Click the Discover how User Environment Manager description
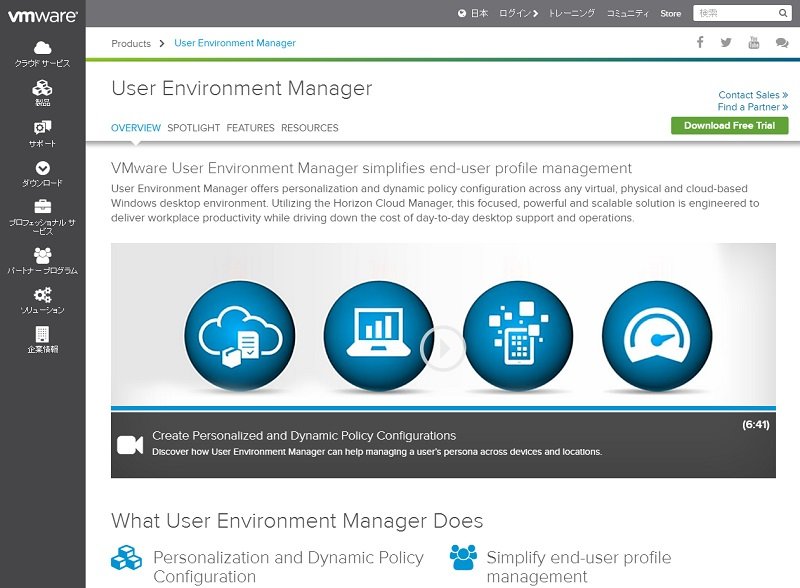 tap(377, 452)
